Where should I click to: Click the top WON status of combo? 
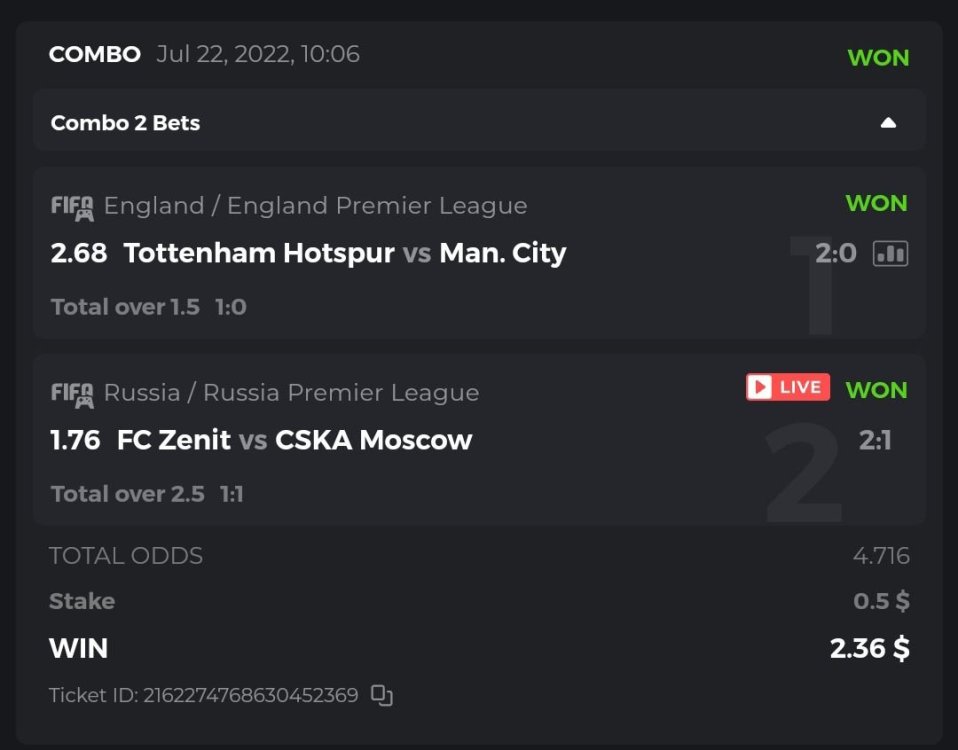[x=878, y=58]
